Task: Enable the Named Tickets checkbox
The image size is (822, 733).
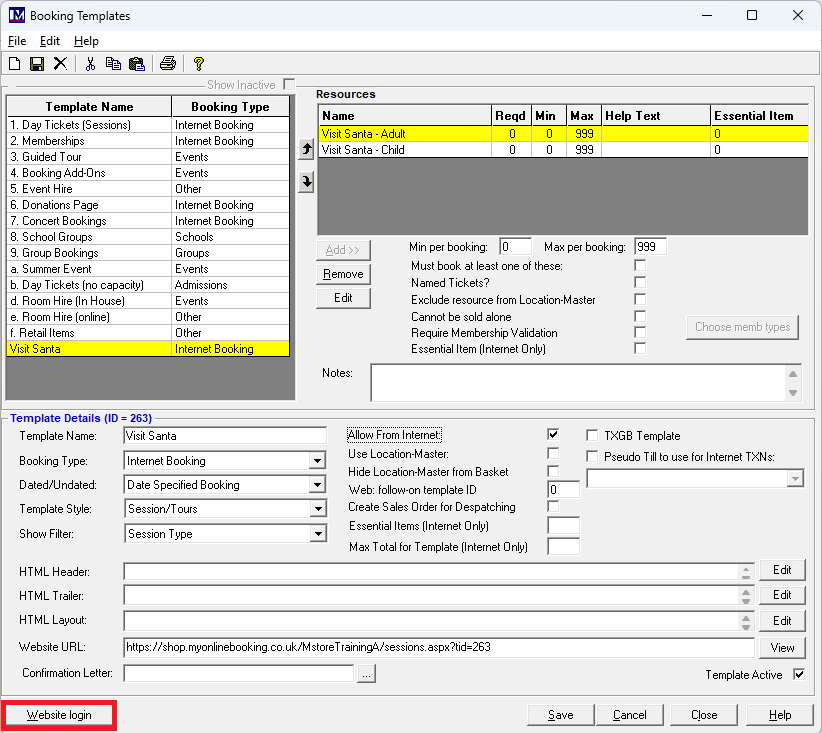Action: tap(640, 283)
